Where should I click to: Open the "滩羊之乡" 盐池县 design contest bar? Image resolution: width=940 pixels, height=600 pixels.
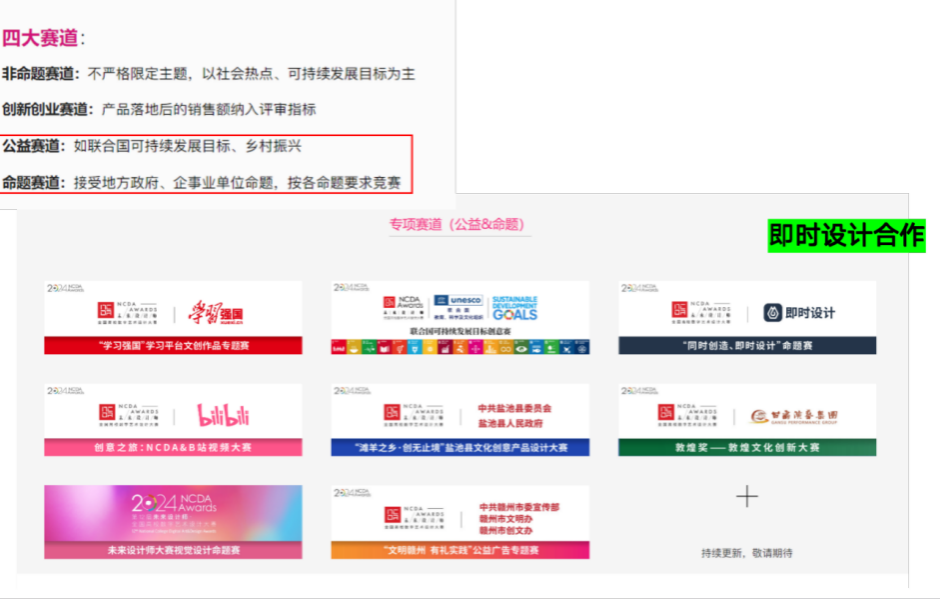coord(460,448)
